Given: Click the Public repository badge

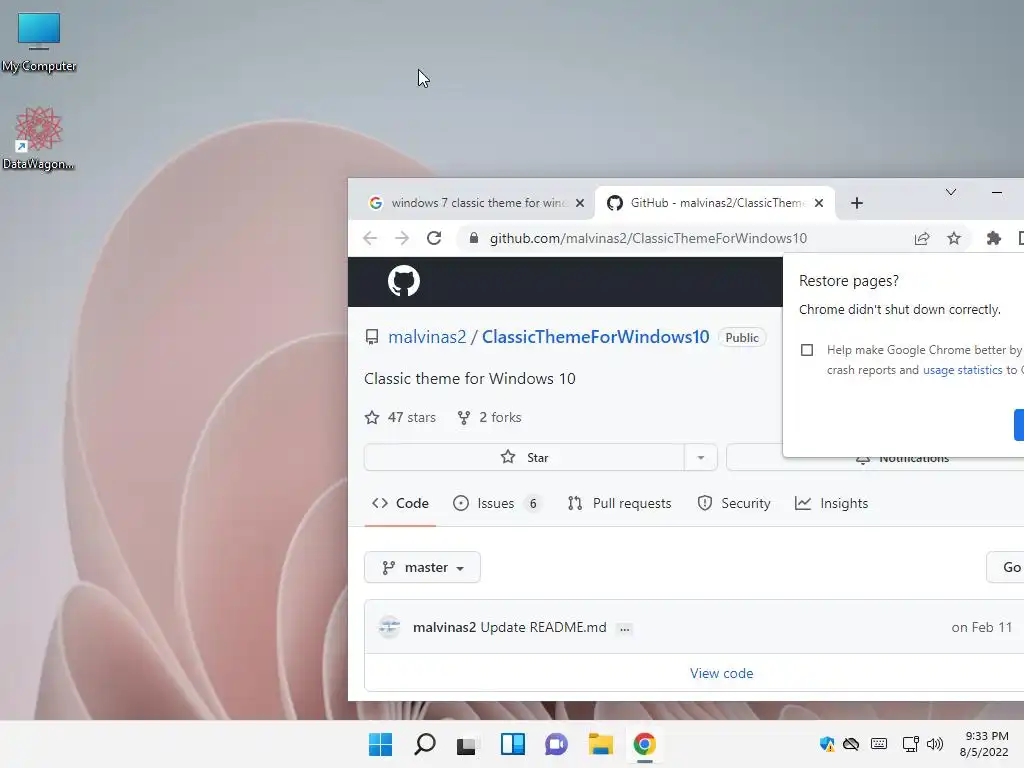Looking at the screenshot, I should tap(742, 338).
